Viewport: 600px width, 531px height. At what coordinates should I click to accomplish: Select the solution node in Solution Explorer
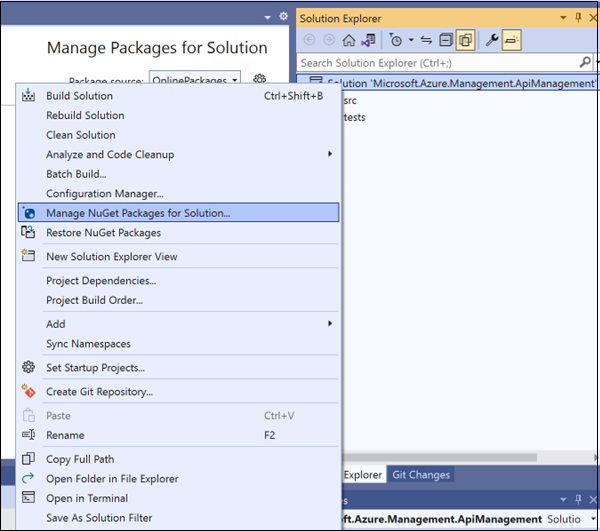[447, 83]
